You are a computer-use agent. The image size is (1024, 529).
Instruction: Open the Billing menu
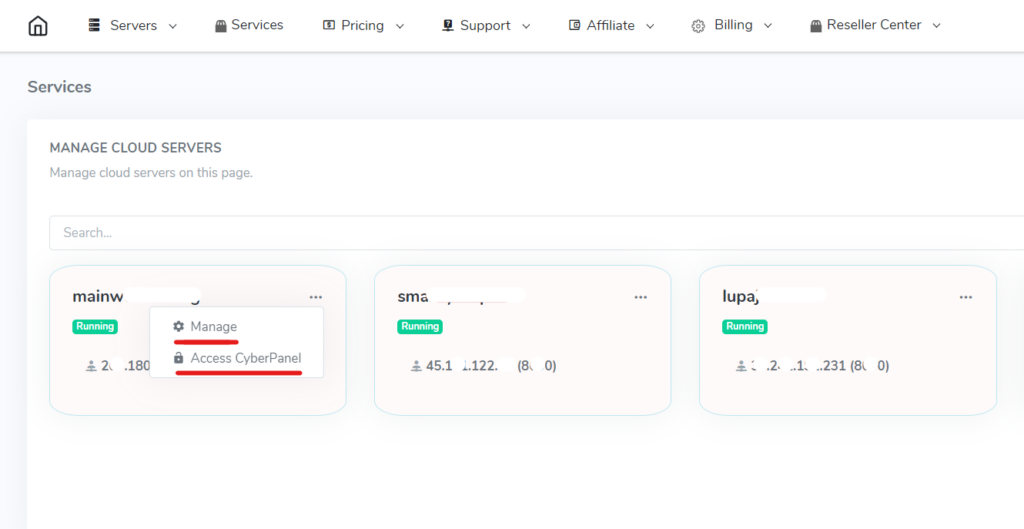pyautogui.click(x=732, y=25)
